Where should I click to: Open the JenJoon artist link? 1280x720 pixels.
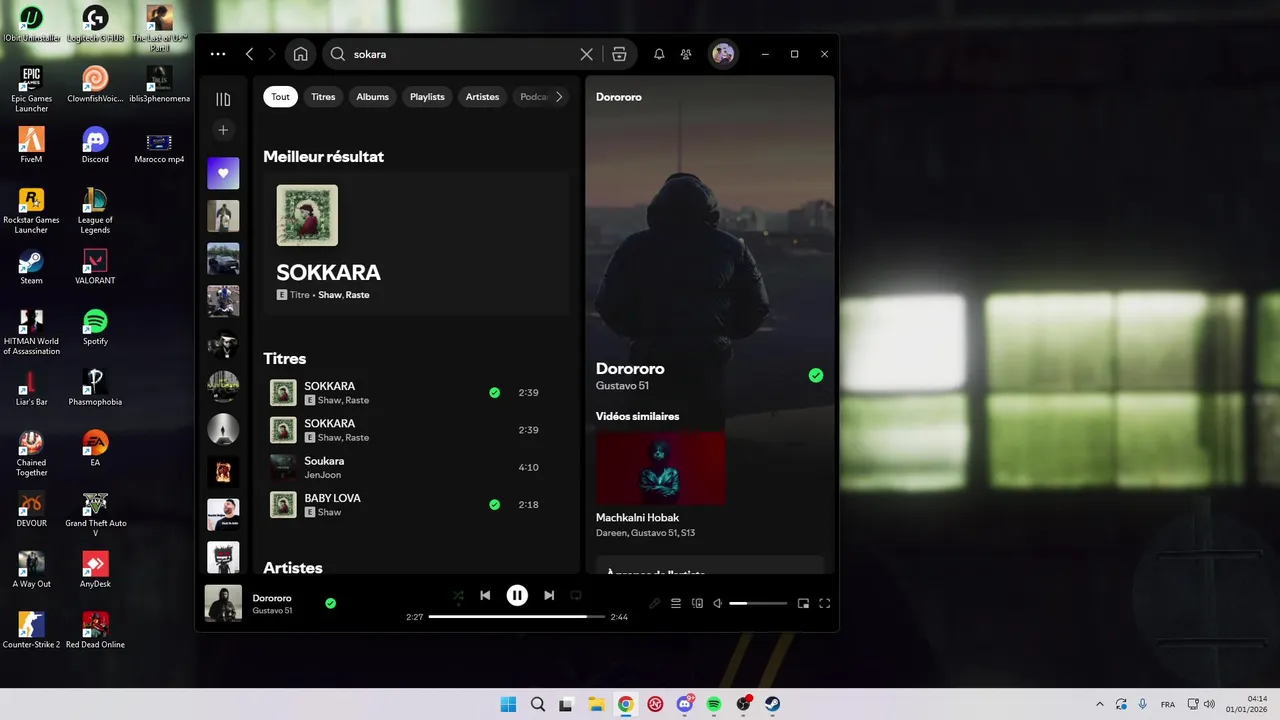[x=323, y=475]
